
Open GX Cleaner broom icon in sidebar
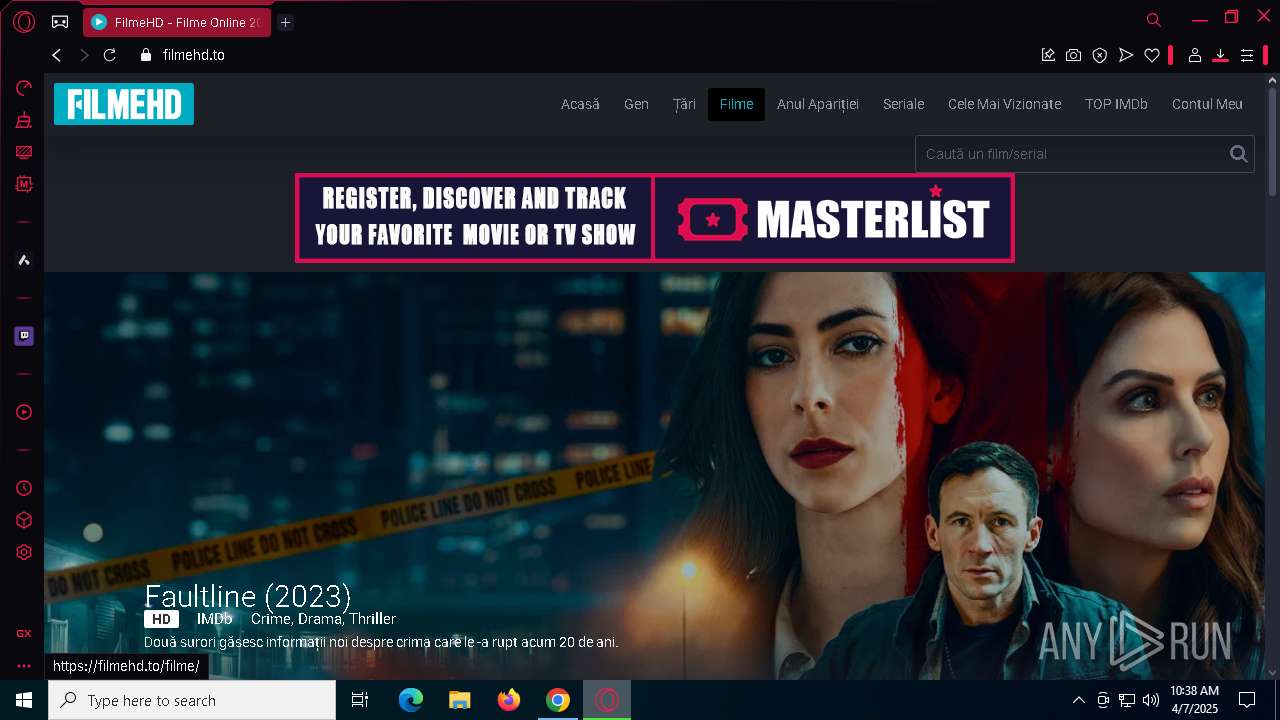24,120
